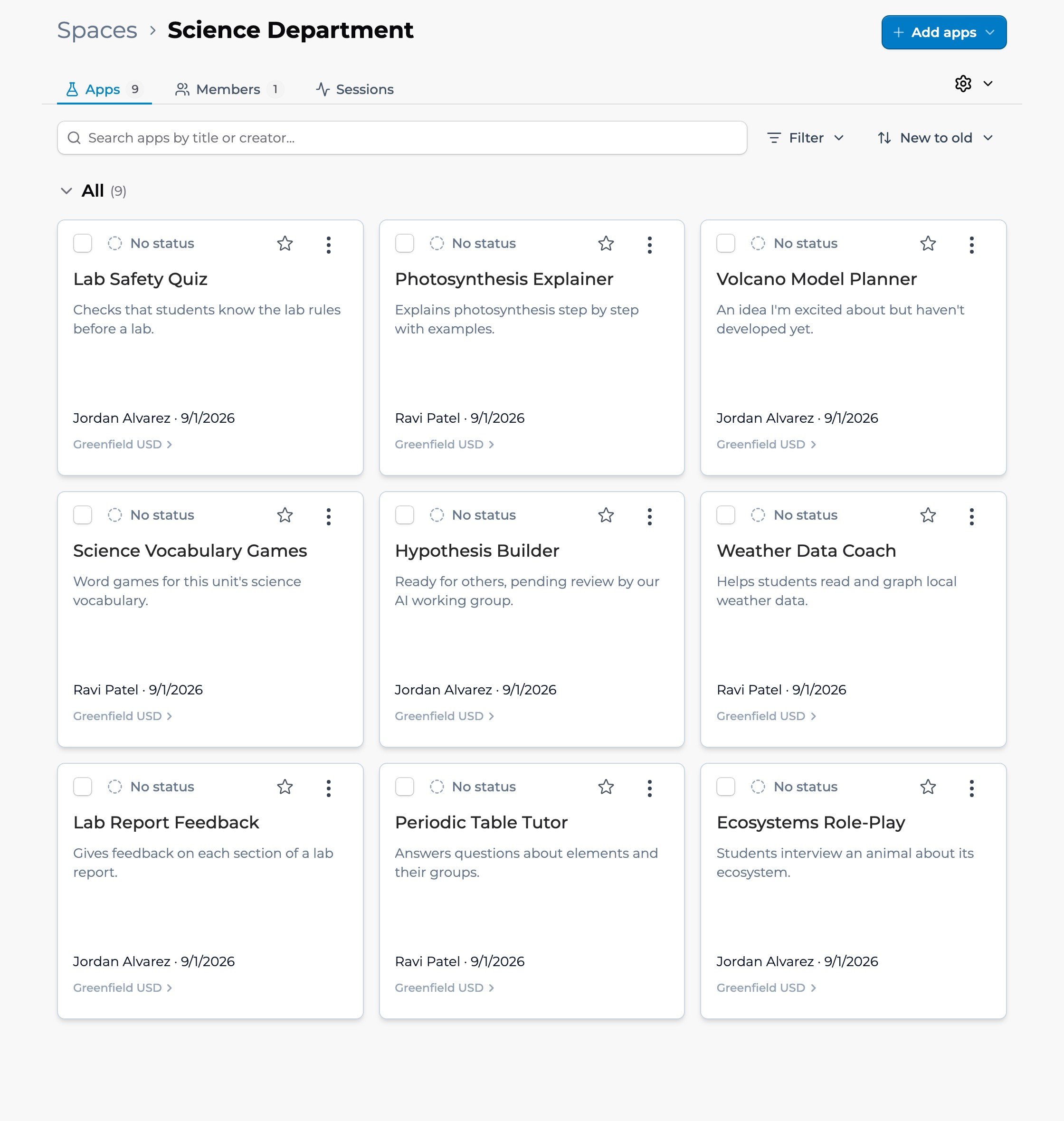Change the New to old sort order

(935, 138)
